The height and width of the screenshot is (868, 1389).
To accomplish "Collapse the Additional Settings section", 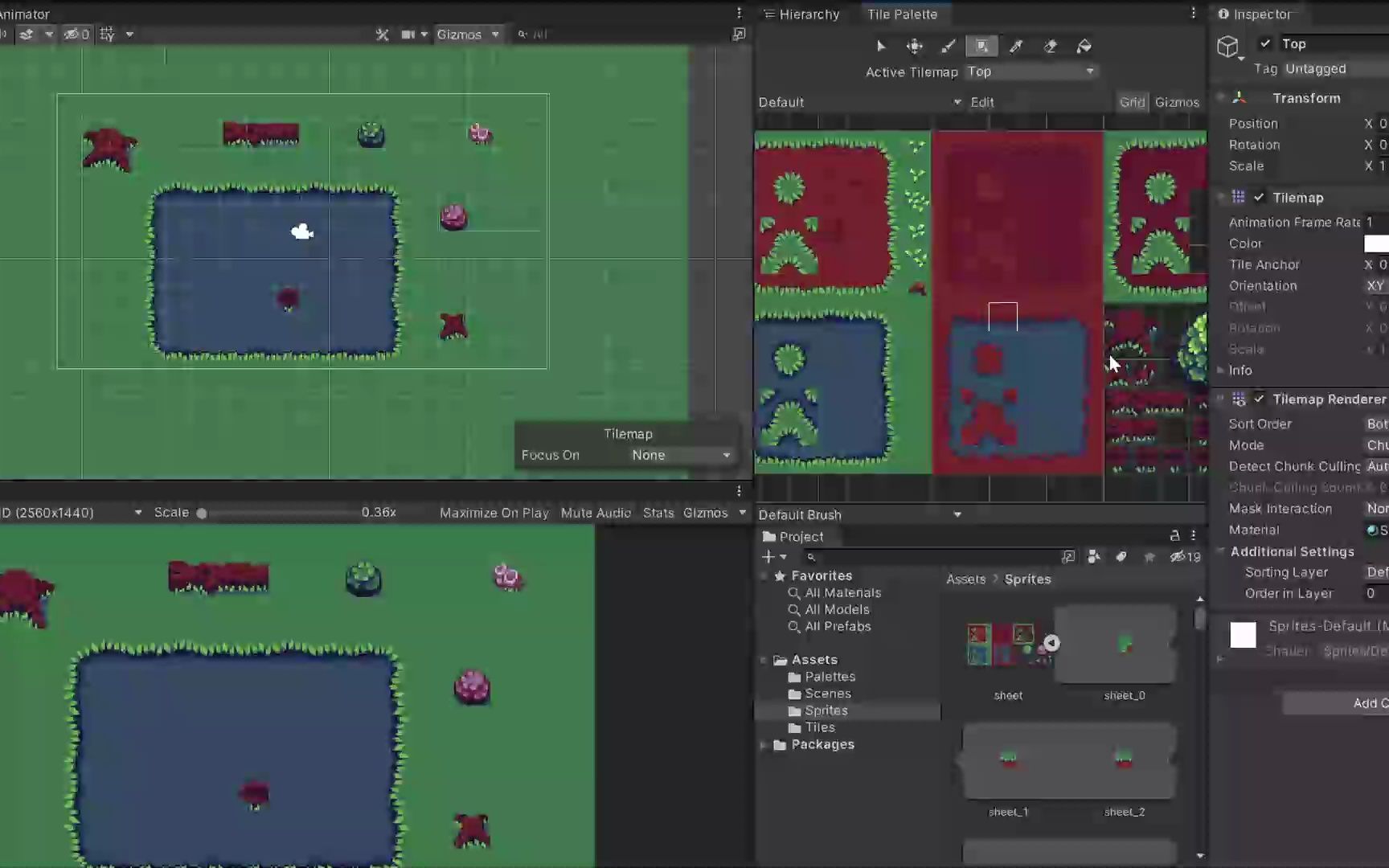I will pyautogui.click(x=1221, y=551).
